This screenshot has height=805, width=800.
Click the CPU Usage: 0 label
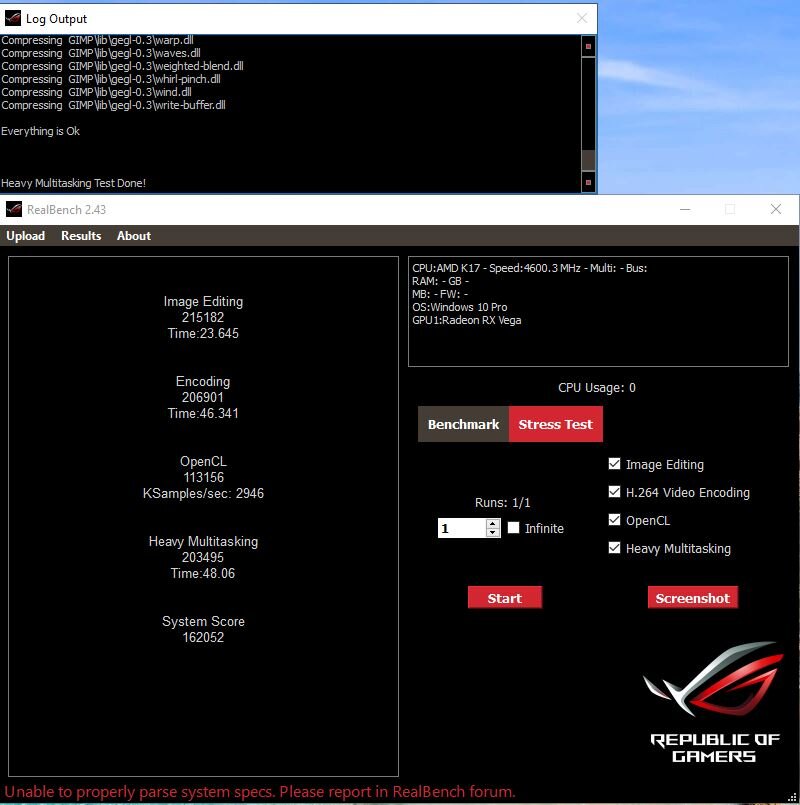(597, 388)
